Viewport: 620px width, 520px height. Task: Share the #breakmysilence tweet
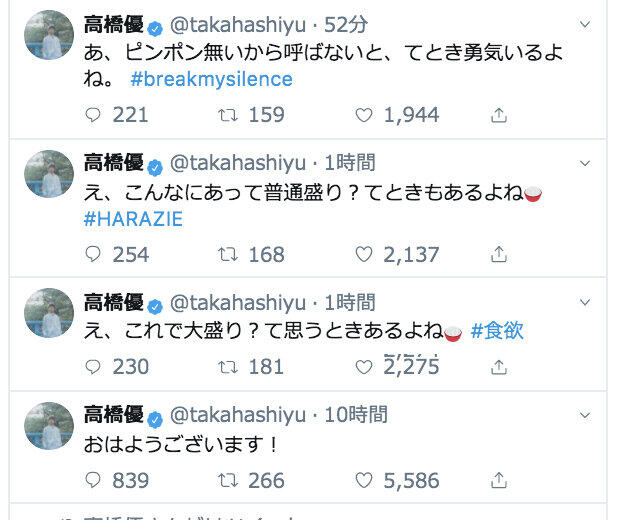[x=499, y=115]
